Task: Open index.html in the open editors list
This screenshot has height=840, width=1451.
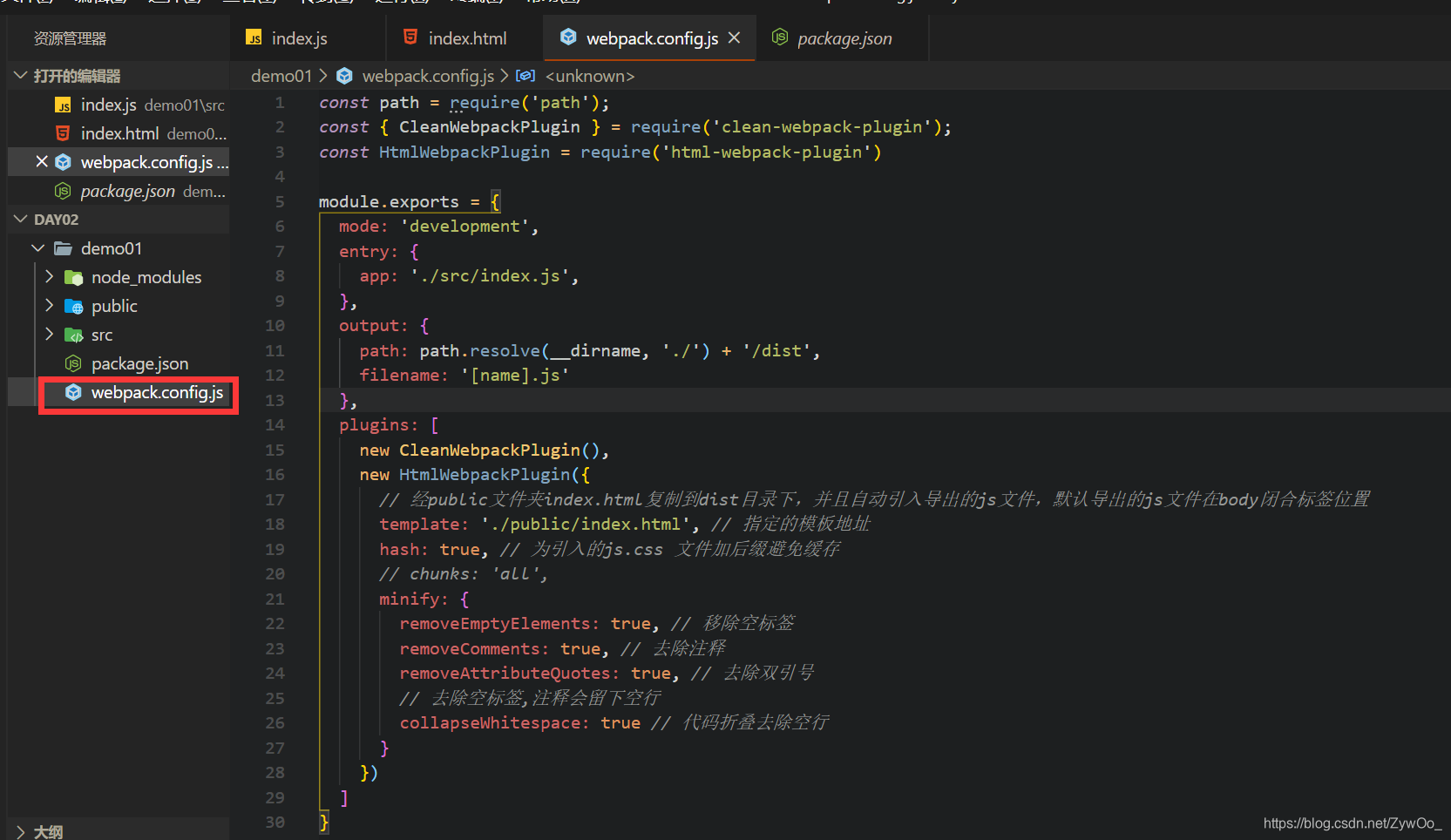Action: (119, 133)
